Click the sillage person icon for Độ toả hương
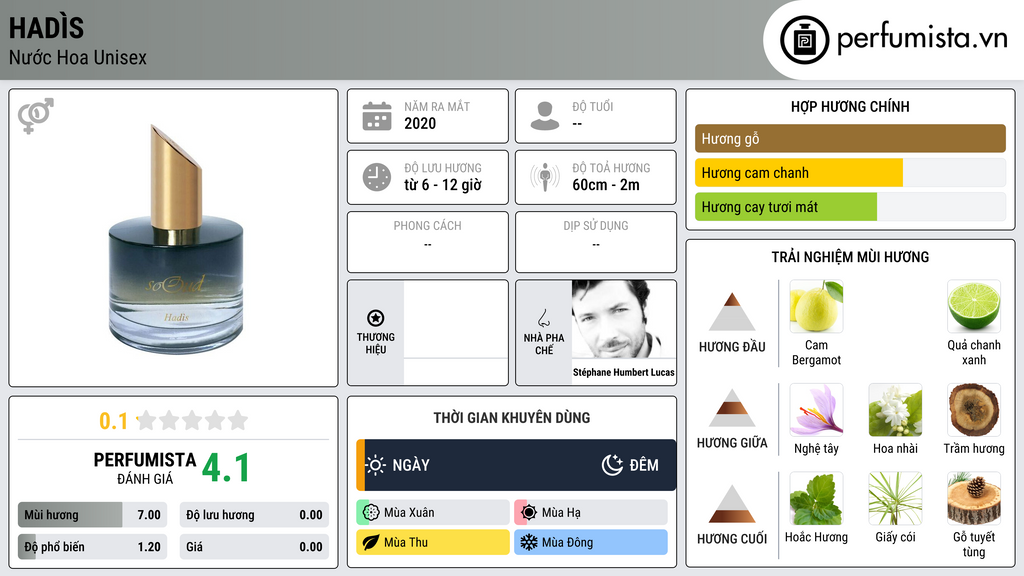1024x576 pixels. tap(545, 177)
